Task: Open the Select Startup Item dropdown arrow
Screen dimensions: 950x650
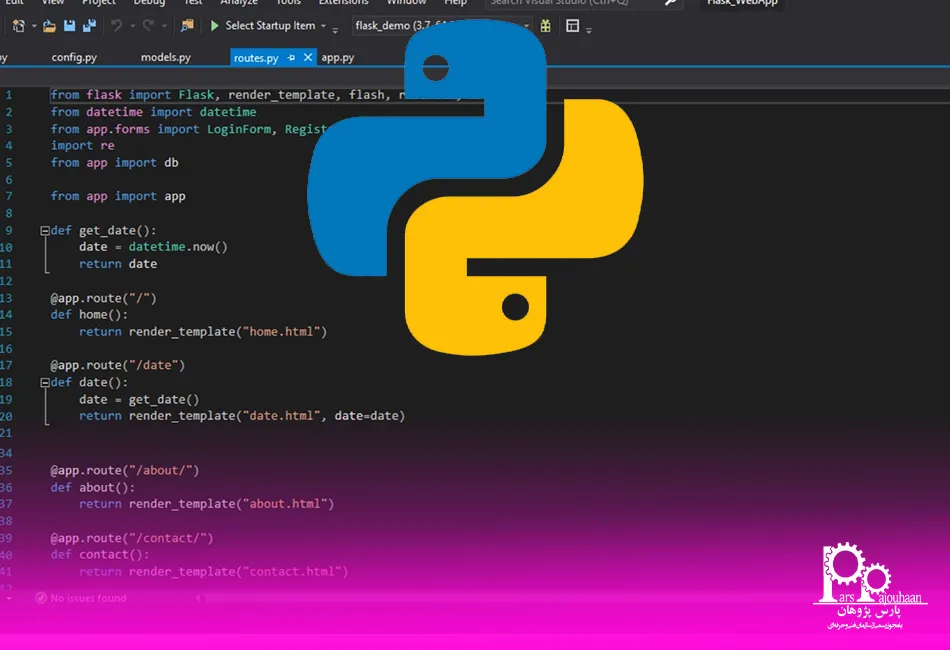Action: pyautogui.click(x=324, y=26)
